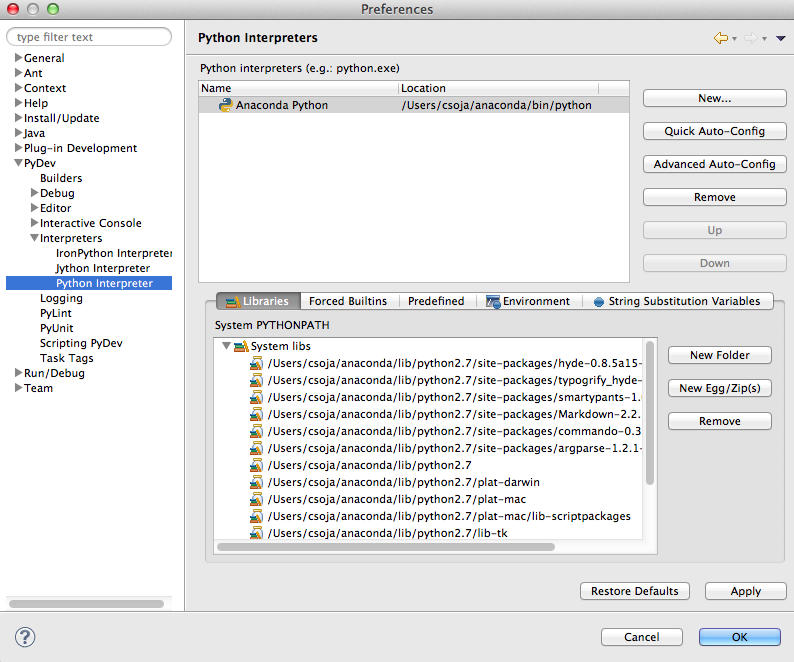Screen dimensions: 794x662
Task: Click the PYTHONPATH vertical scrollbar
Action: tap(650, 413)
